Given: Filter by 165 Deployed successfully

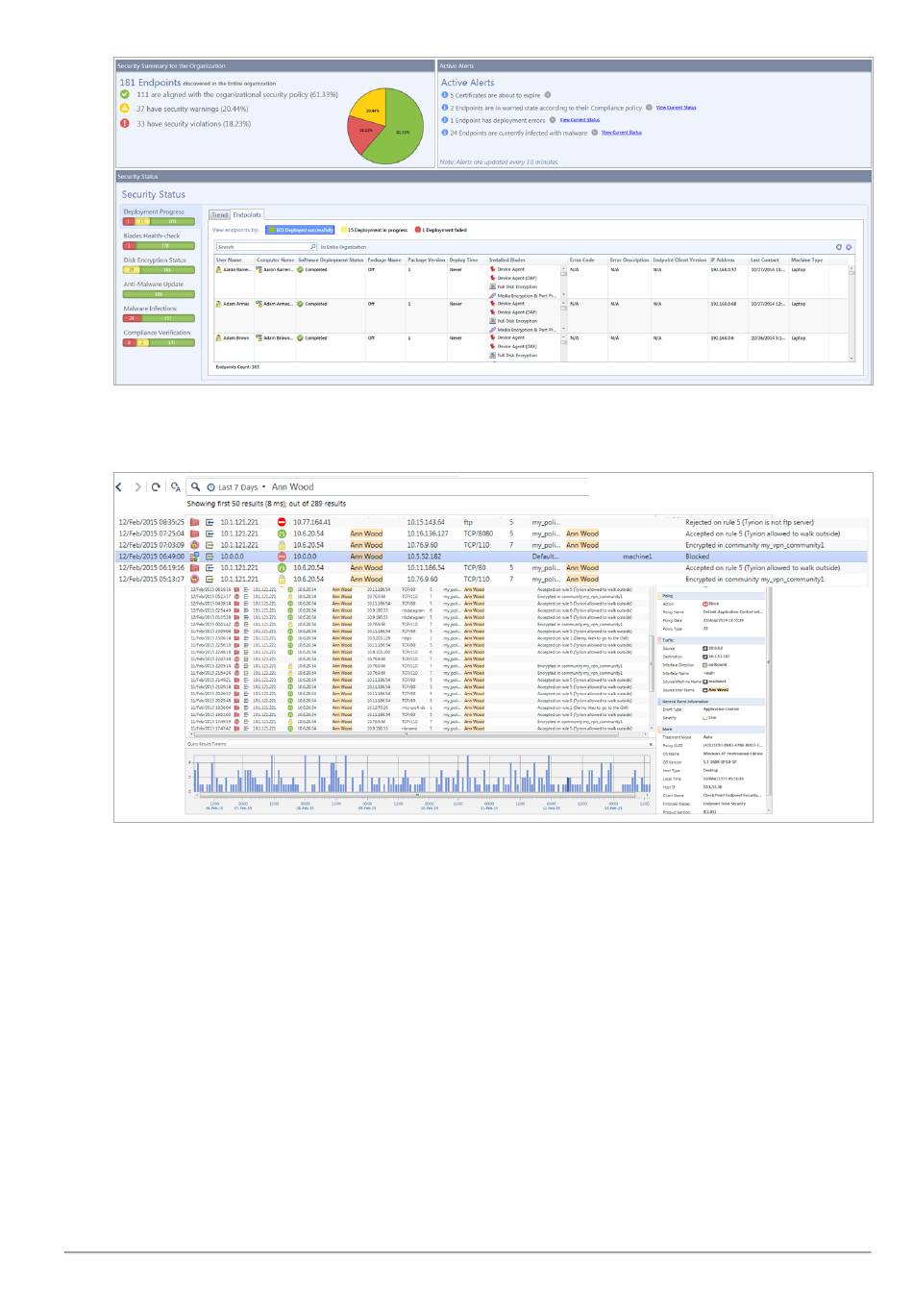Looking at the screenshot, I should point(300,230).
